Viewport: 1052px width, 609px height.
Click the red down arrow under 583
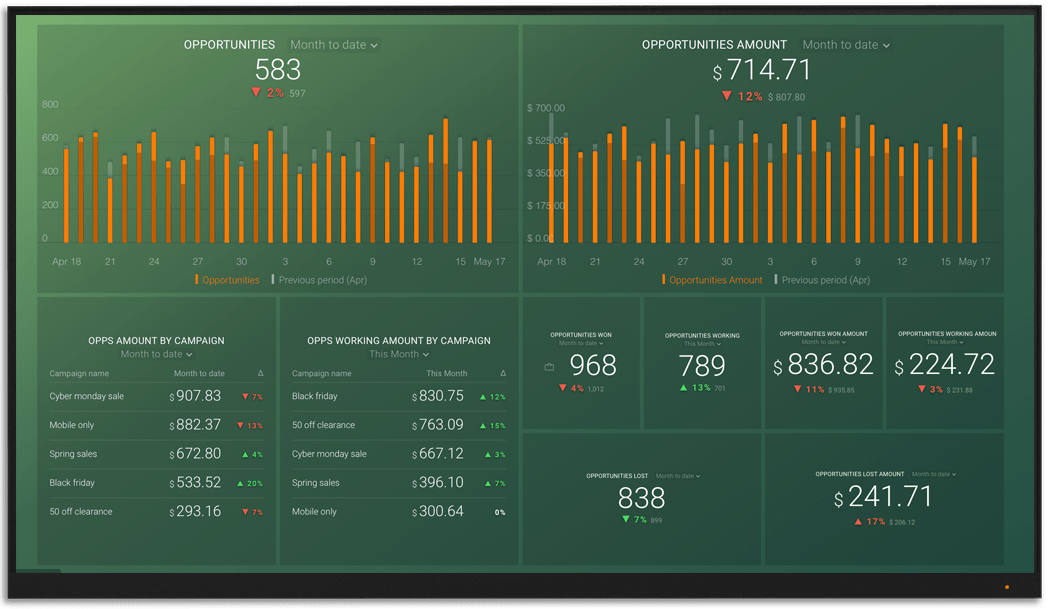pyautogui.click(x=256, y=93)
